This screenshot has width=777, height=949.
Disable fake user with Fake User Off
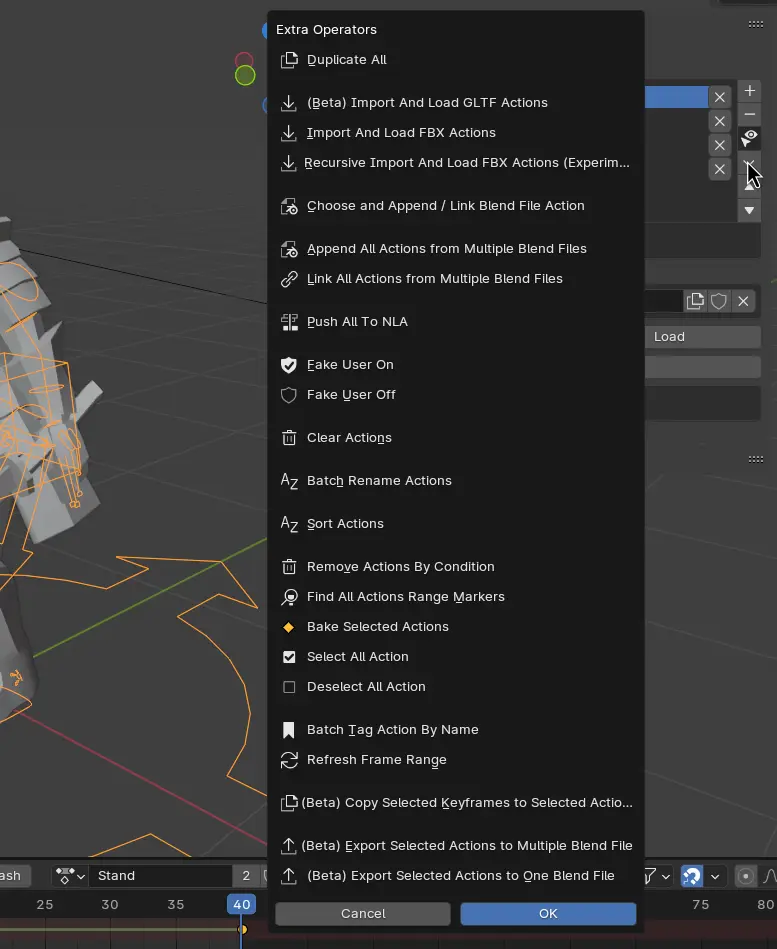[x=351, y=395]
